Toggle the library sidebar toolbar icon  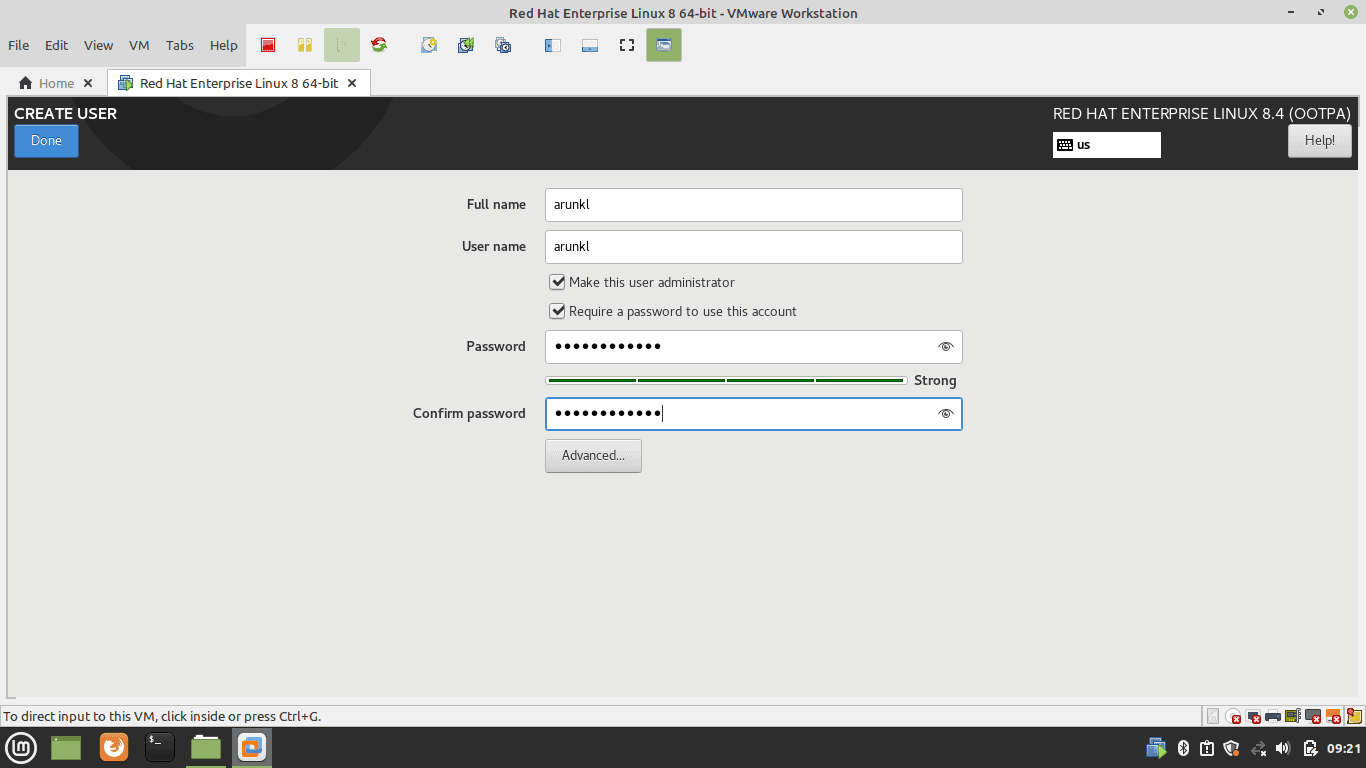[552, 45]
